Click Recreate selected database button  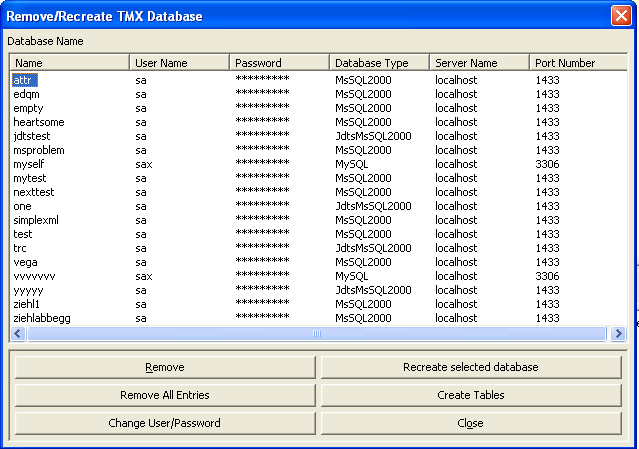pyautogui.click(x=470, y=367)
